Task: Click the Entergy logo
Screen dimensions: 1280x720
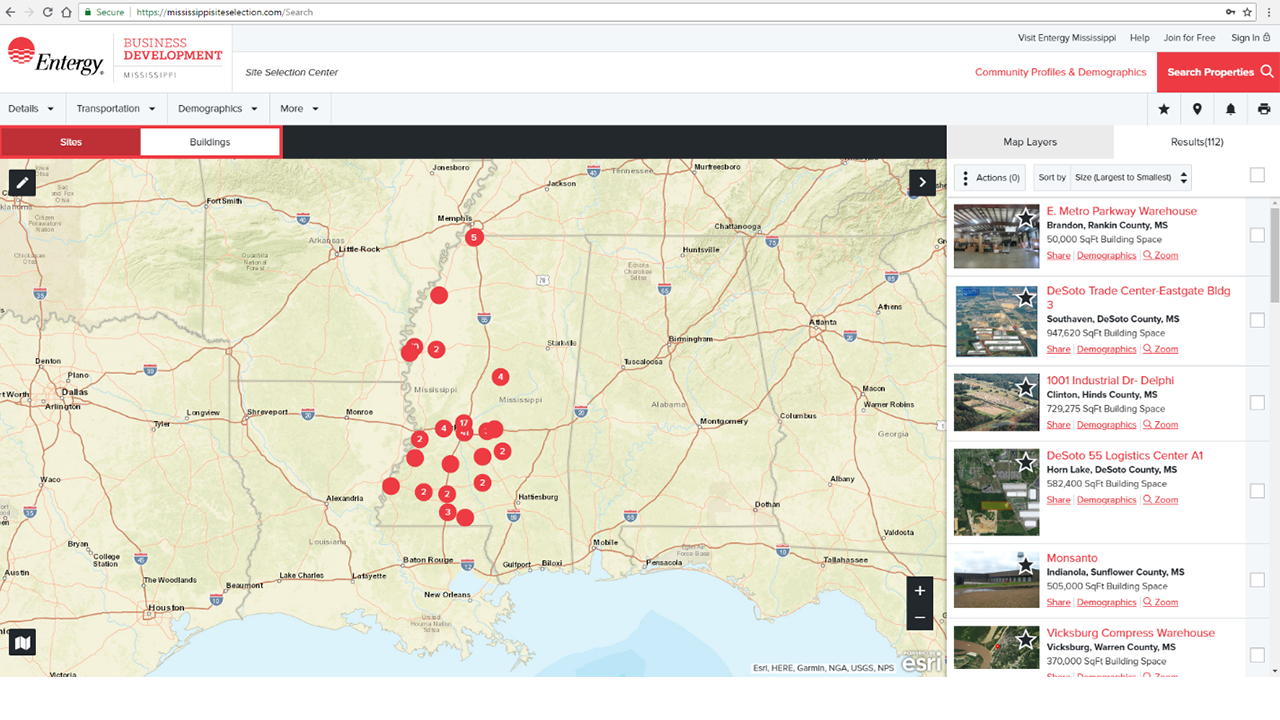Action: [55, 56]
